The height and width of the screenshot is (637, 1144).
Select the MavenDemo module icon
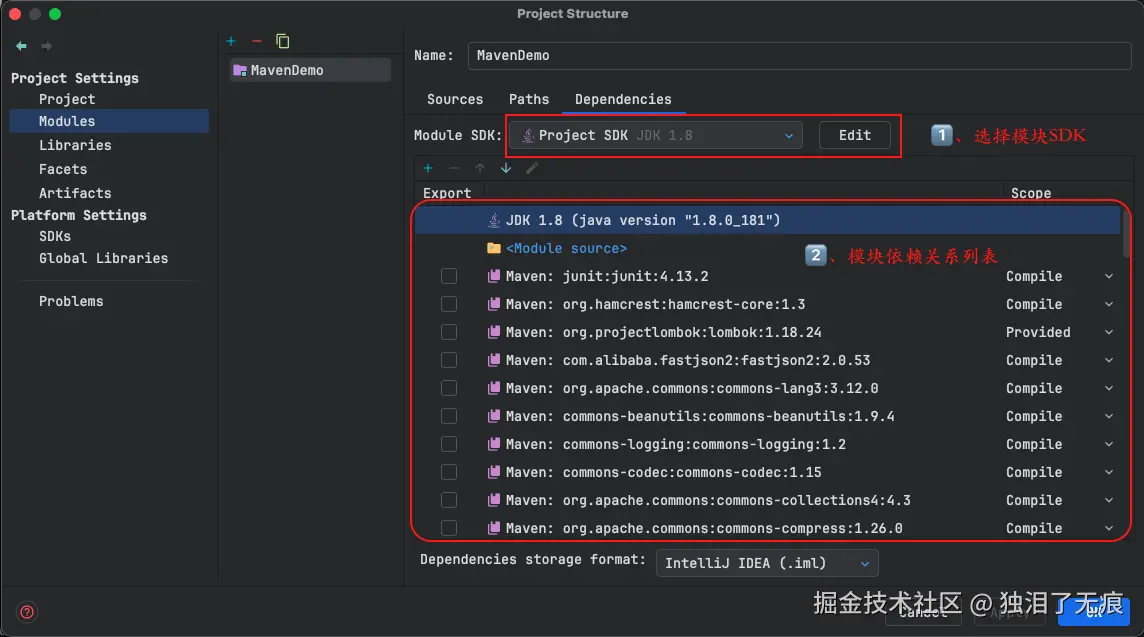click(x=239, y=70)
